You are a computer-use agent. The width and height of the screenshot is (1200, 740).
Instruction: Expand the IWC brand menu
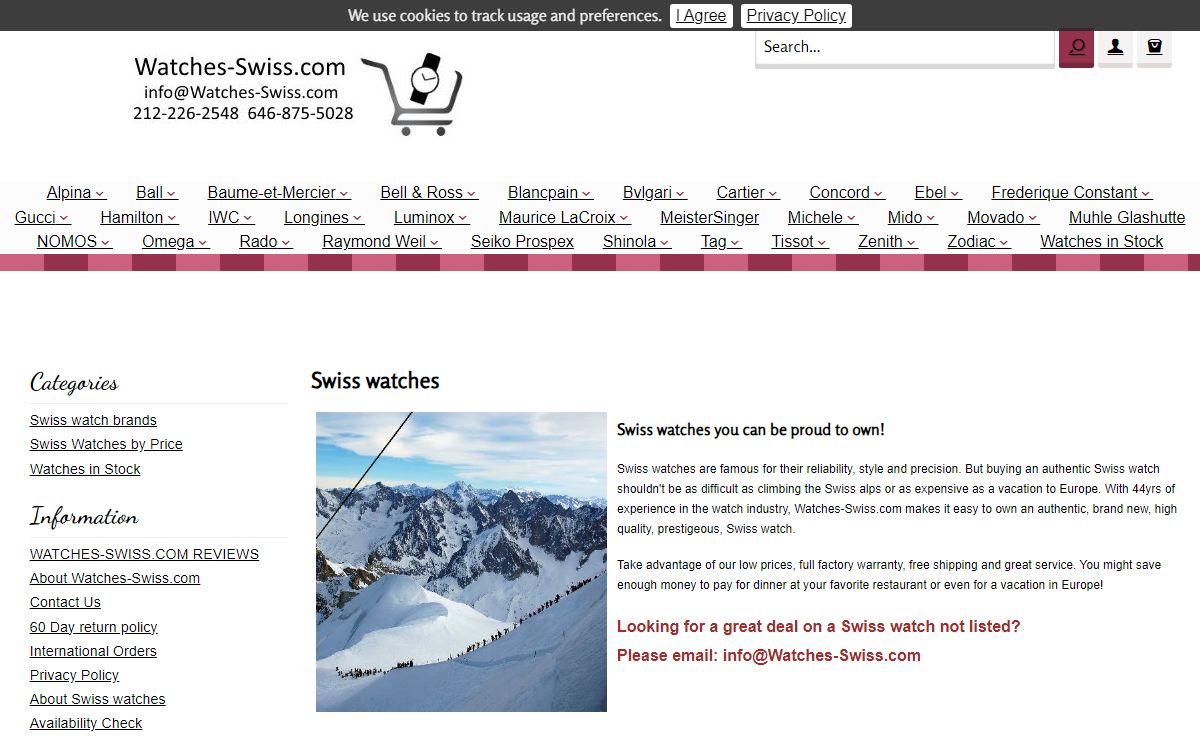(231, 217)
